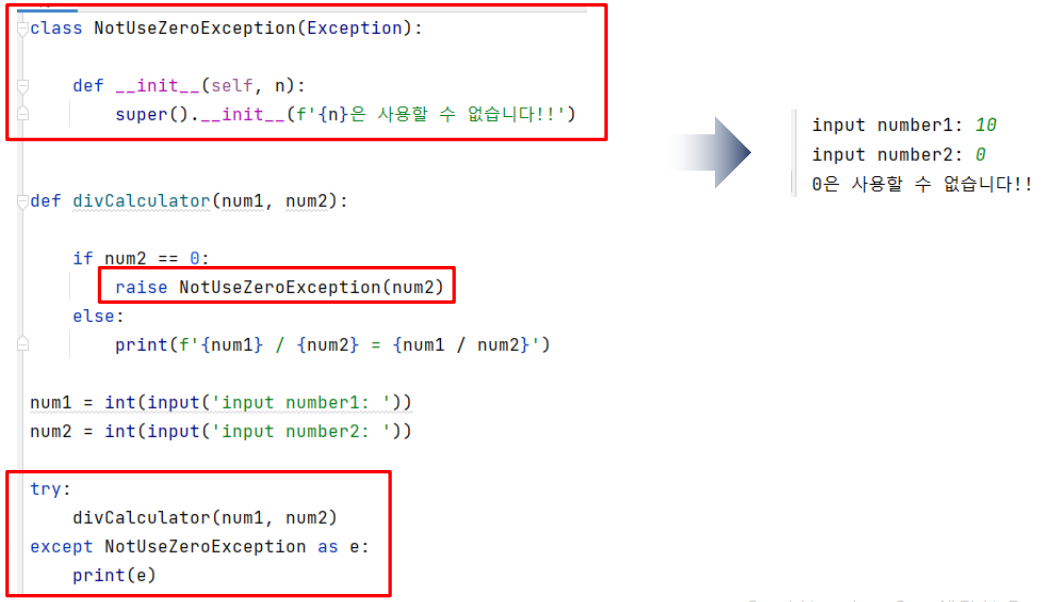Click the num2 = int(input(...)) line
1046x602 pixels.
click(221, 431)
